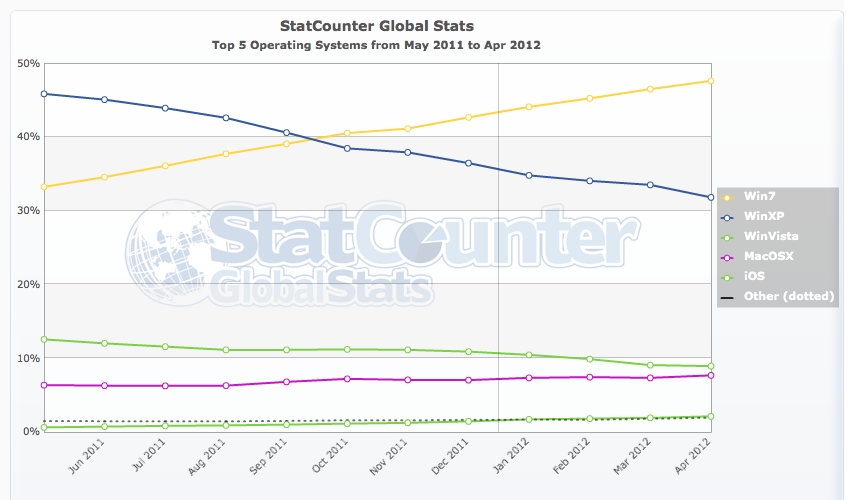854x500 pixels.
Task: Select the WinXP data point for Apr 2012
Action: [710, 197]
